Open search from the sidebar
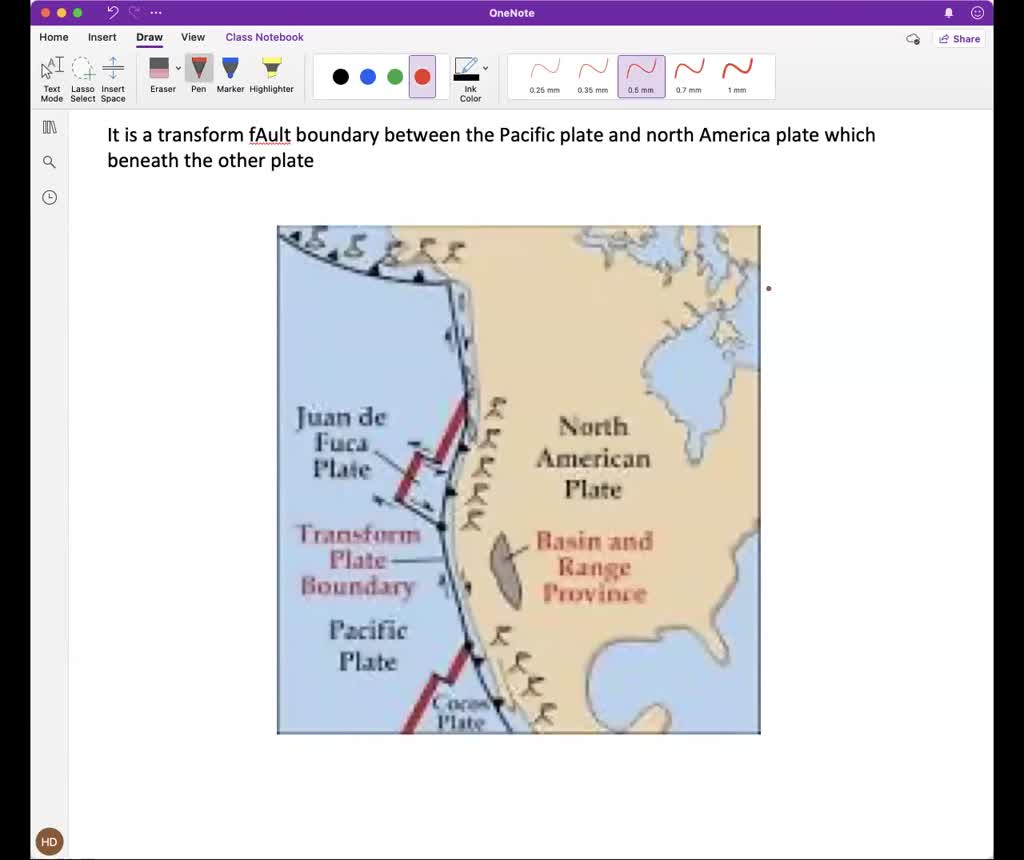Image resolution: width=1024 pixels, height=860 pixels. [x=49, y=161]
